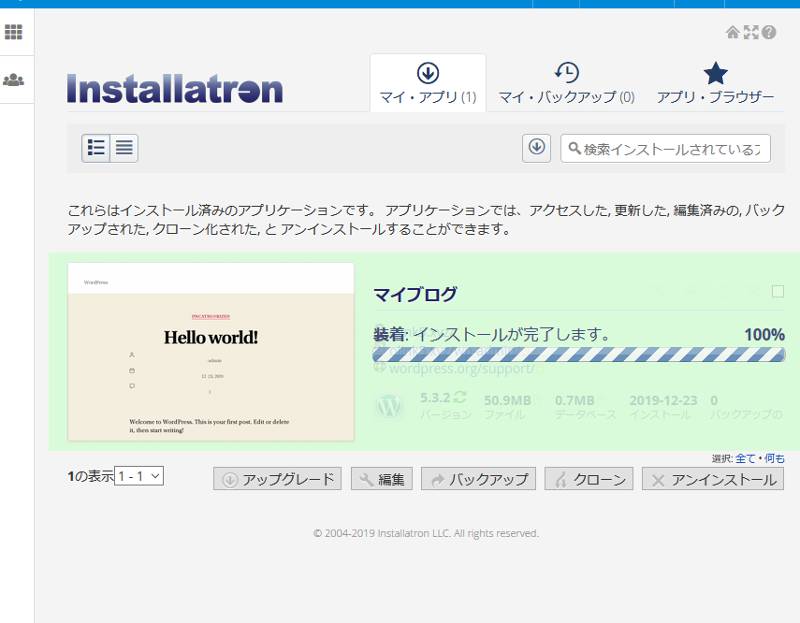Screen dimensions: 800x623
Task: Switch to compact list view
Action: 124,148
